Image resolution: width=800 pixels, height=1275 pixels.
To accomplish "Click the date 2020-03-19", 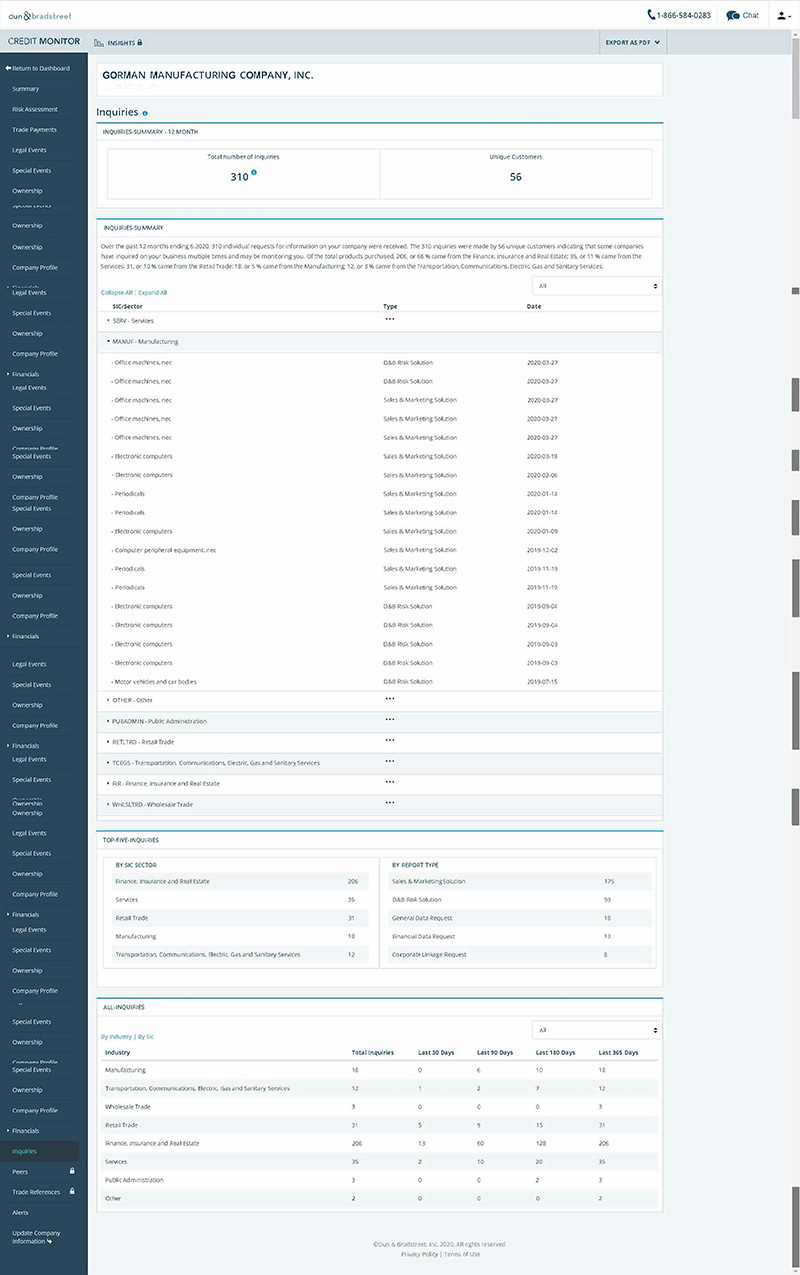I will 542,456.
